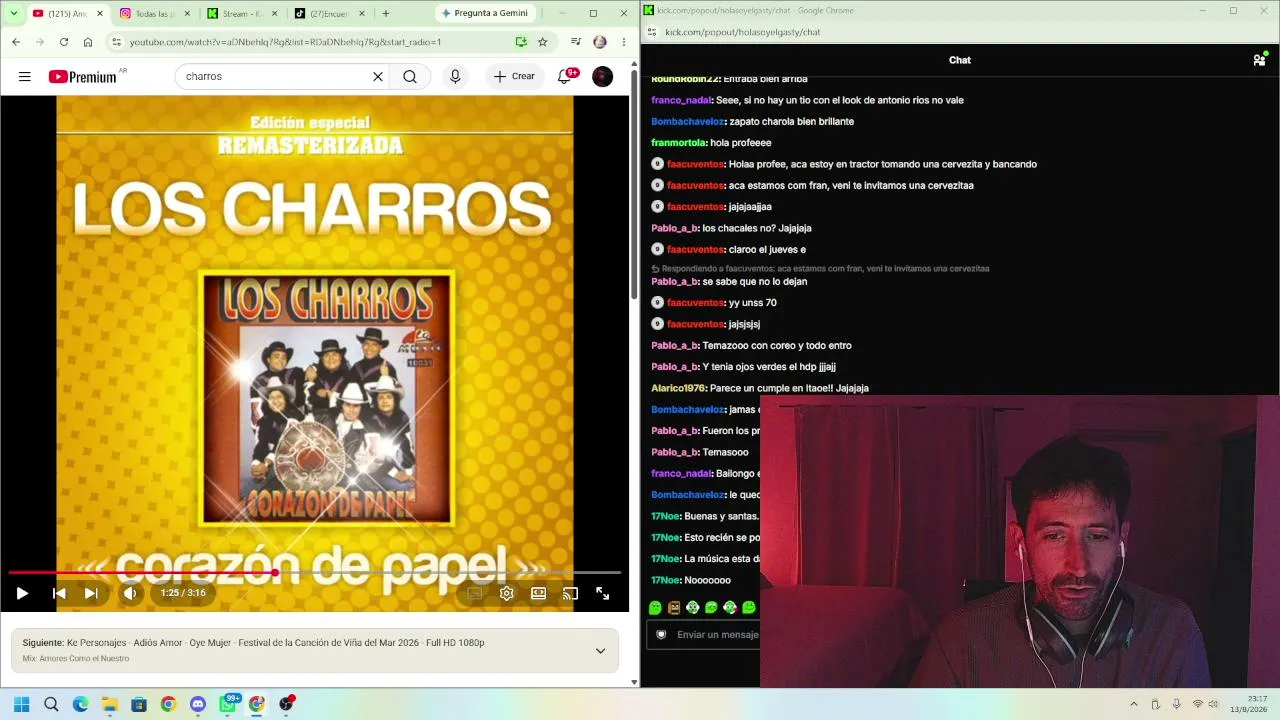Open Discord from the taskbar

click(198, 704)
